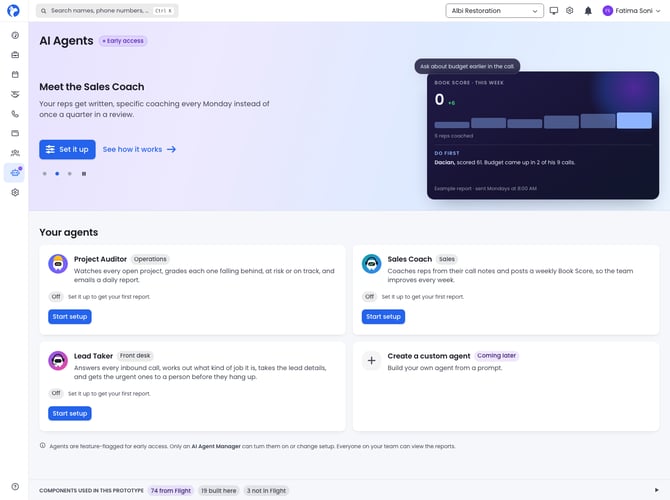Start setup for Project Auditor

(x=70, y=317)
